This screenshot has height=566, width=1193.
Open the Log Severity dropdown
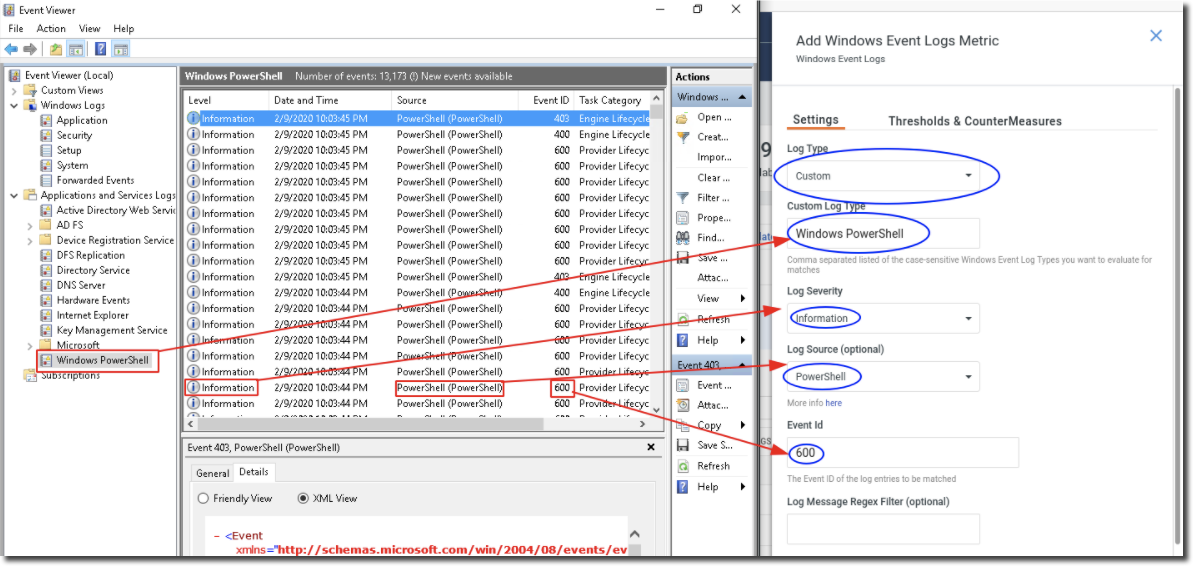tap(883, 318)
